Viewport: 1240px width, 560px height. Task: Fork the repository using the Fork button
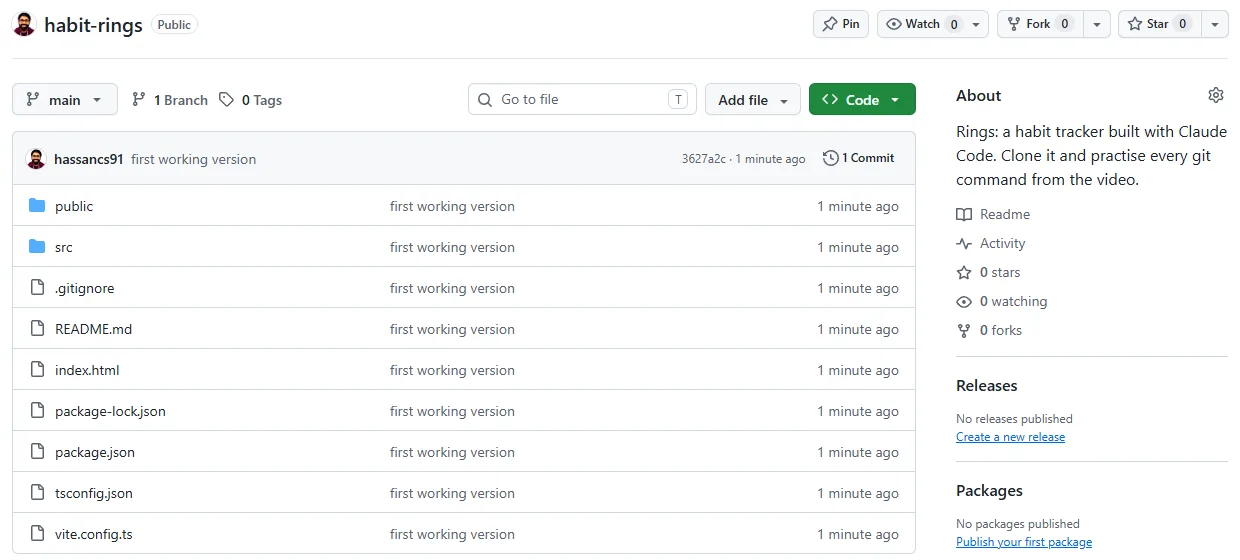(x=1040, y=24)
